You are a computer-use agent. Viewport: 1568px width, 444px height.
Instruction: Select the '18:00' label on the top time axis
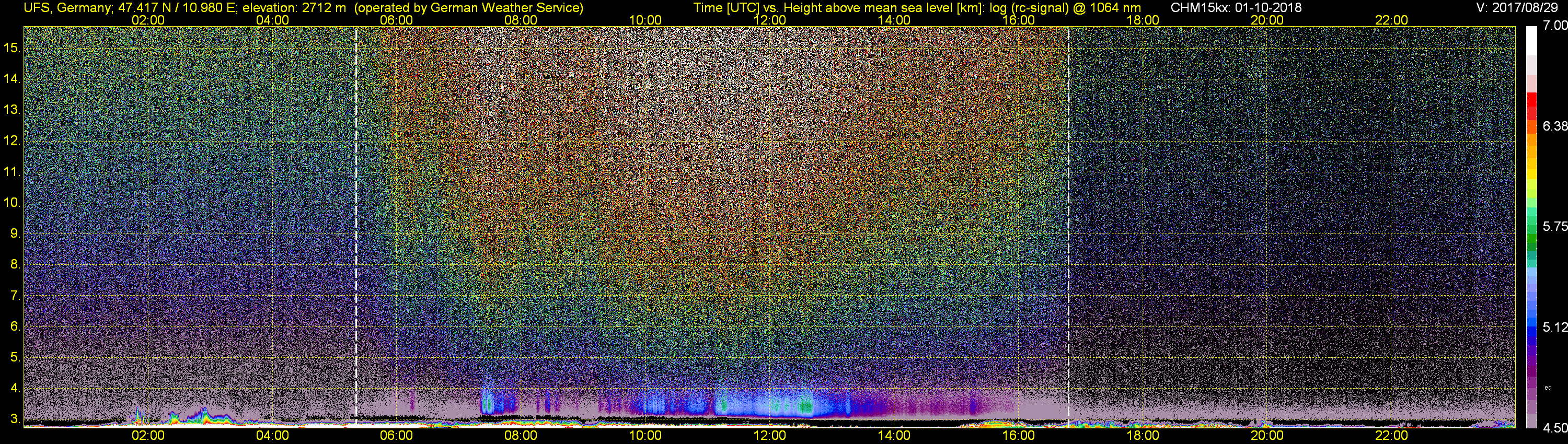coord(1143,20)
